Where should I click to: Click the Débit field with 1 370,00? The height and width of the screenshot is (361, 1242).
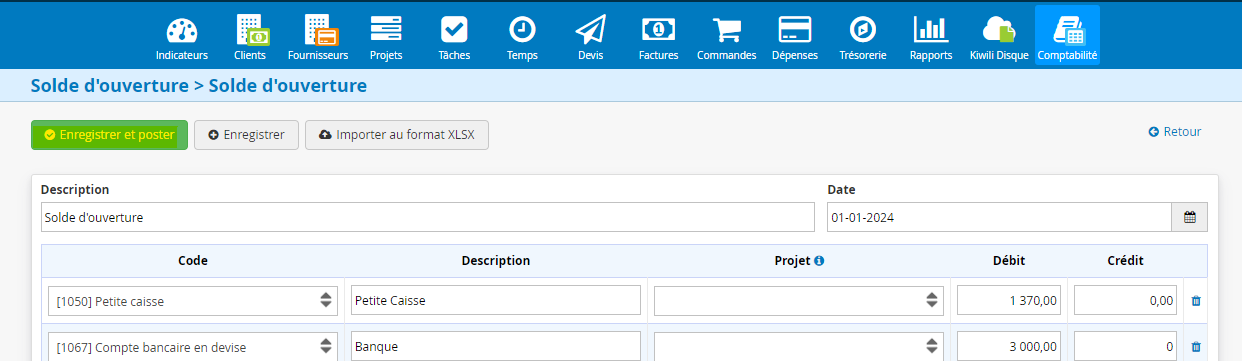pos(1009,300)
